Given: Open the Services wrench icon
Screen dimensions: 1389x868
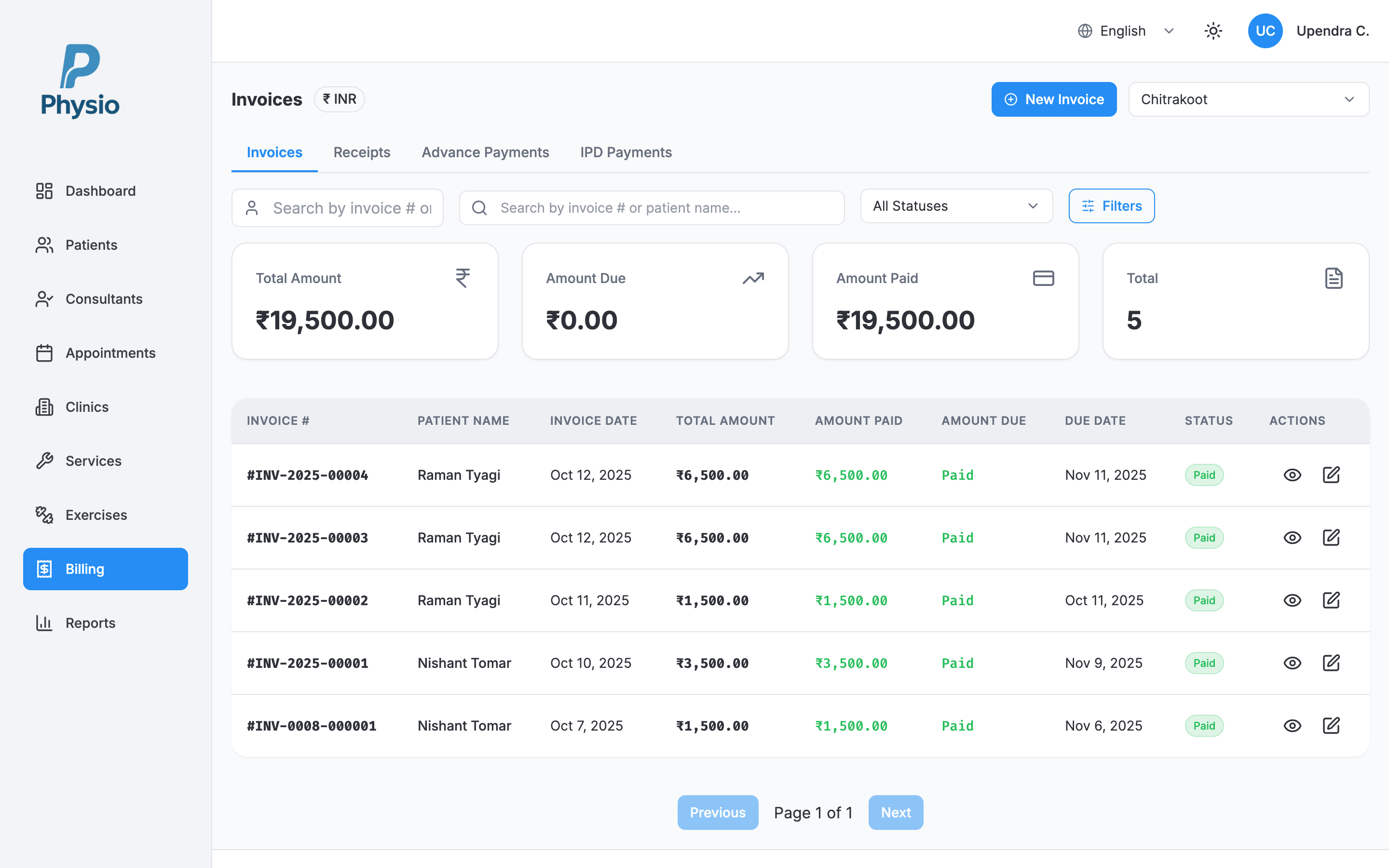Looking at the screenshot, I should (x=44, y=461).
